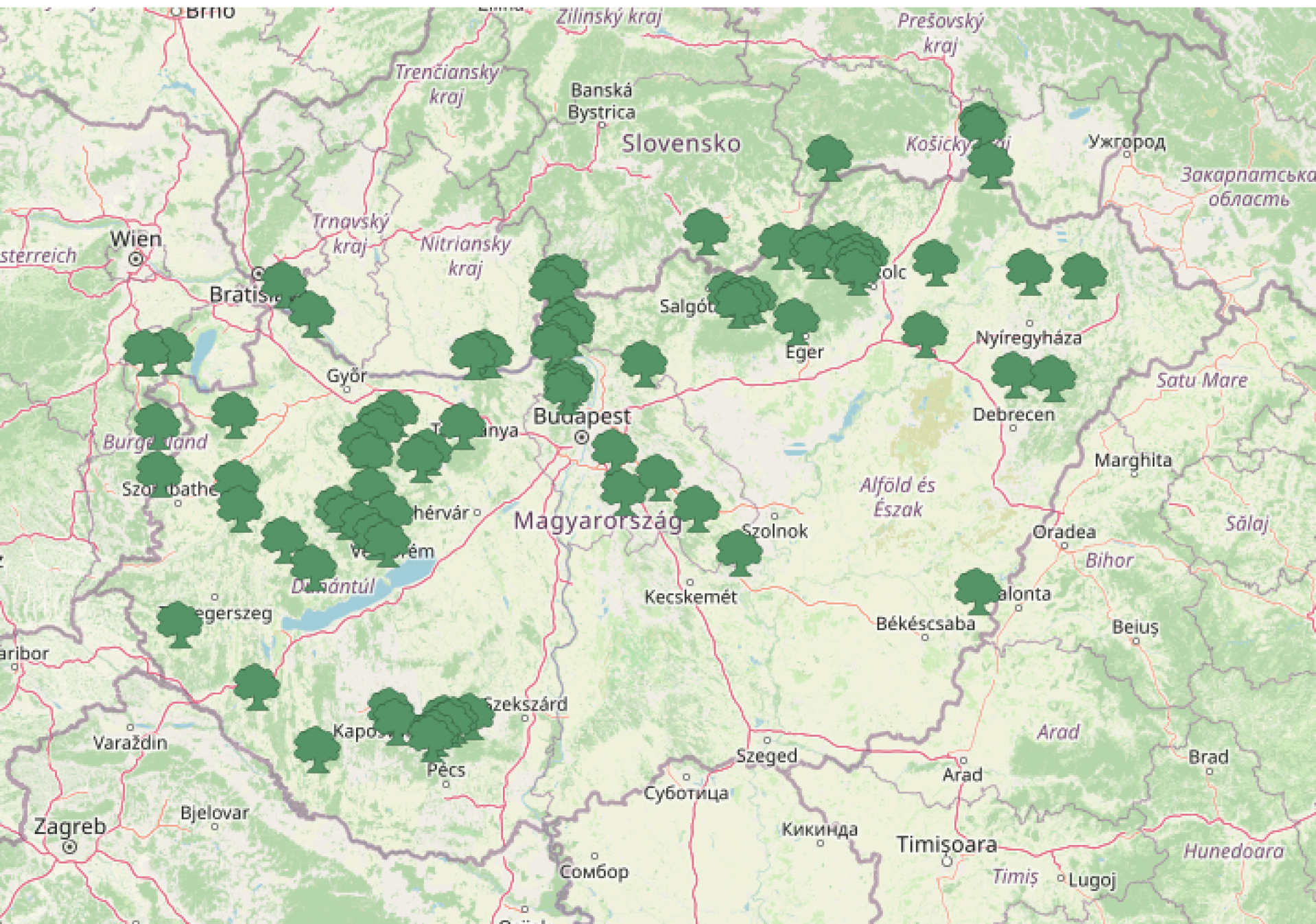1316x924 pixels.
Task: Click the lone tree marker northeast of Budapest
Action: coord(643,364)
